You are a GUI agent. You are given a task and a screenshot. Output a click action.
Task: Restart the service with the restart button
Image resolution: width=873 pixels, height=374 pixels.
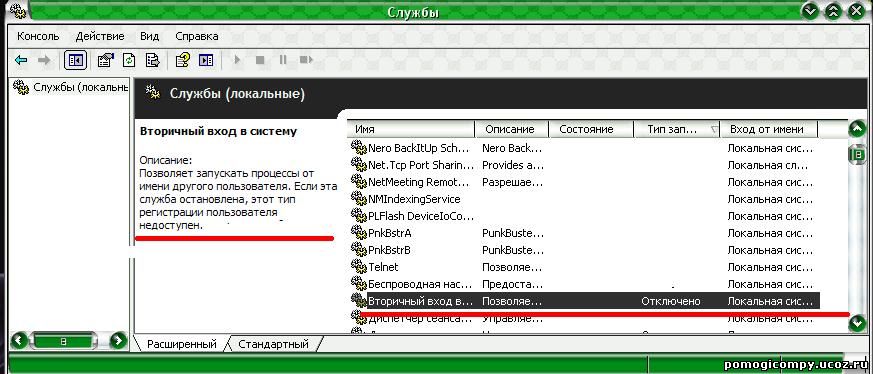(x=306, y=60)
